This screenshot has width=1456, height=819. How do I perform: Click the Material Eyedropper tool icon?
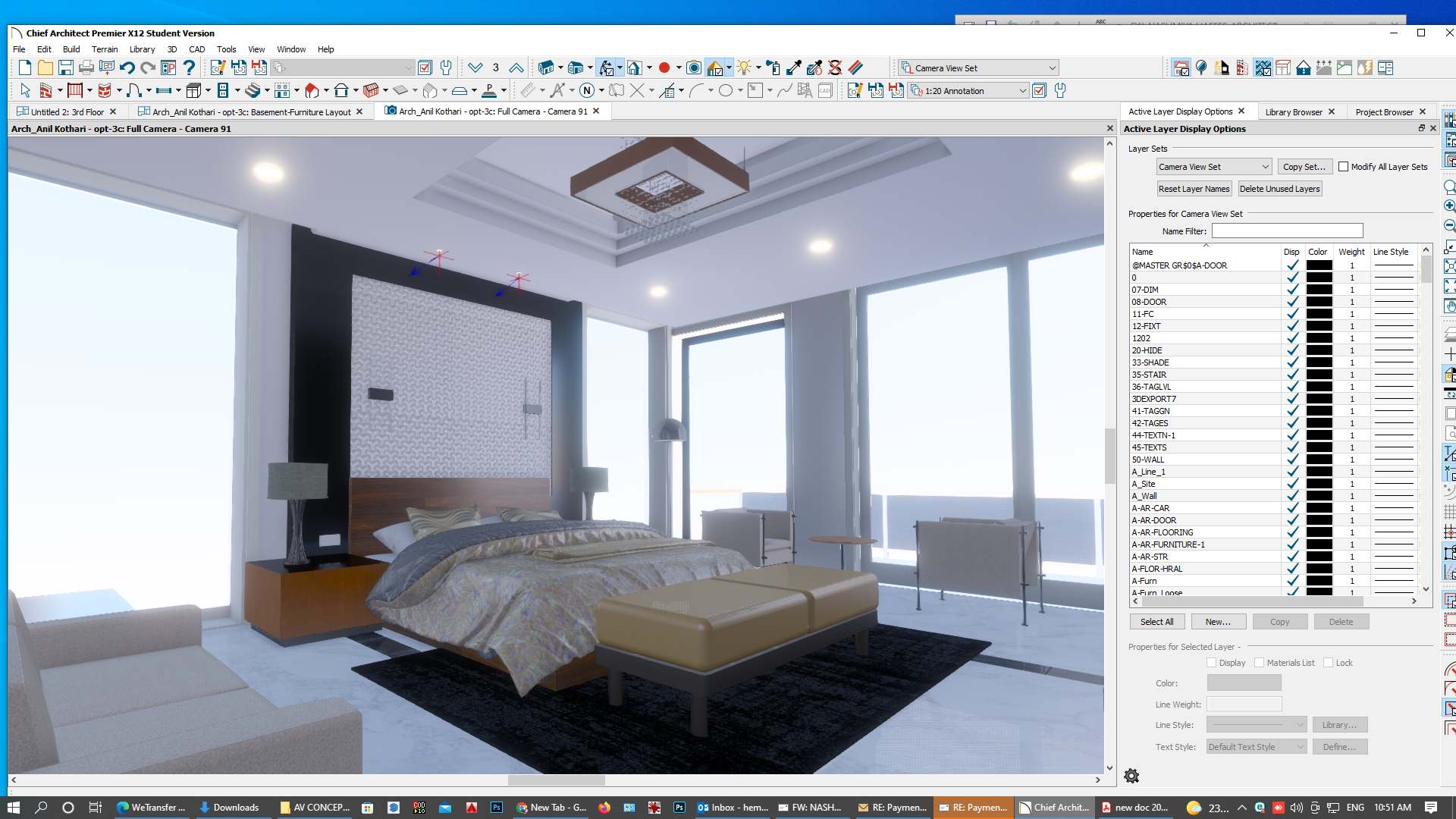pos(794,68)
